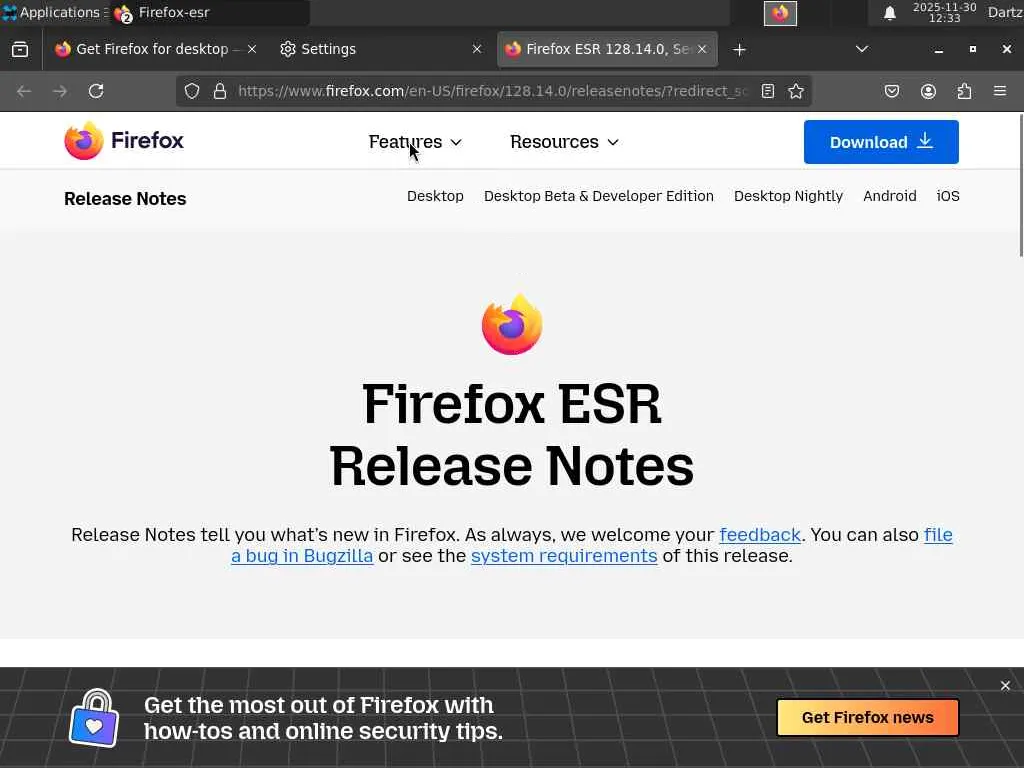Open Desktop Beta & Developer Edition link
Image resolution: width=1024 pixels, height=768 pixels.
[x=599, y=196]
